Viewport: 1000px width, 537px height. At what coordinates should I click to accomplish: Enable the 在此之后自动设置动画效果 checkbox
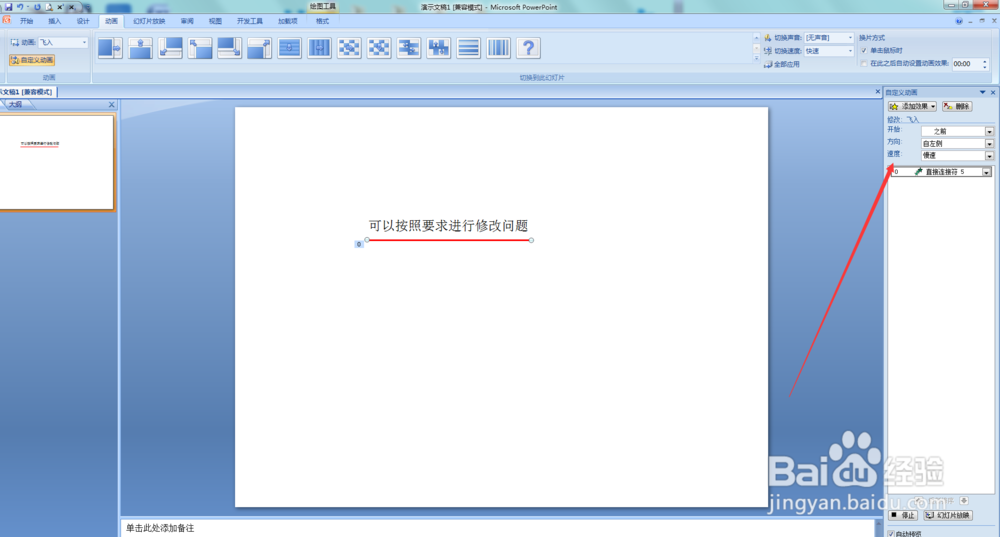tap(864, 64)
